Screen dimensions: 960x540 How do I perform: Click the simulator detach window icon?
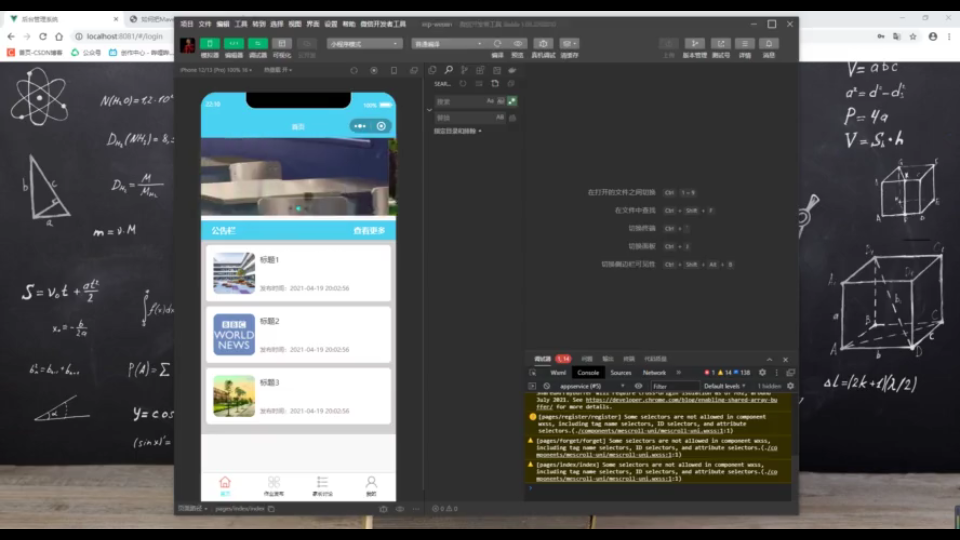point(414,70)
